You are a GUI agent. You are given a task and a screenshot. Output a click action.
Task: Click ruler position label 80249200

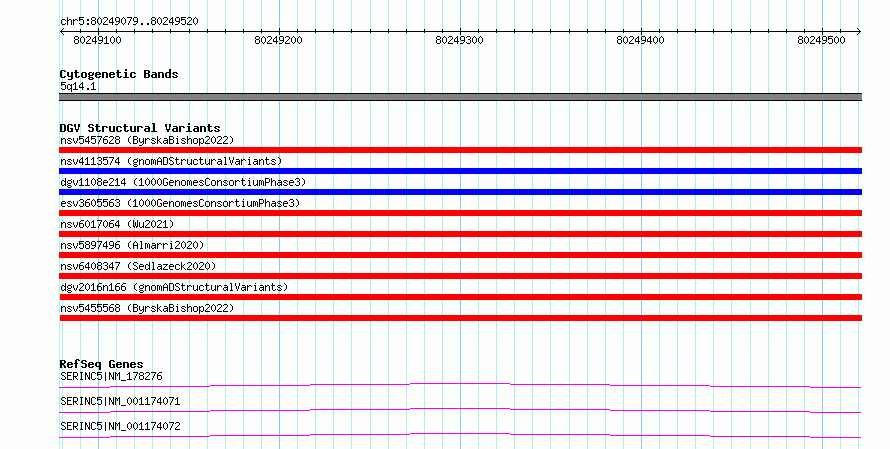278,40
